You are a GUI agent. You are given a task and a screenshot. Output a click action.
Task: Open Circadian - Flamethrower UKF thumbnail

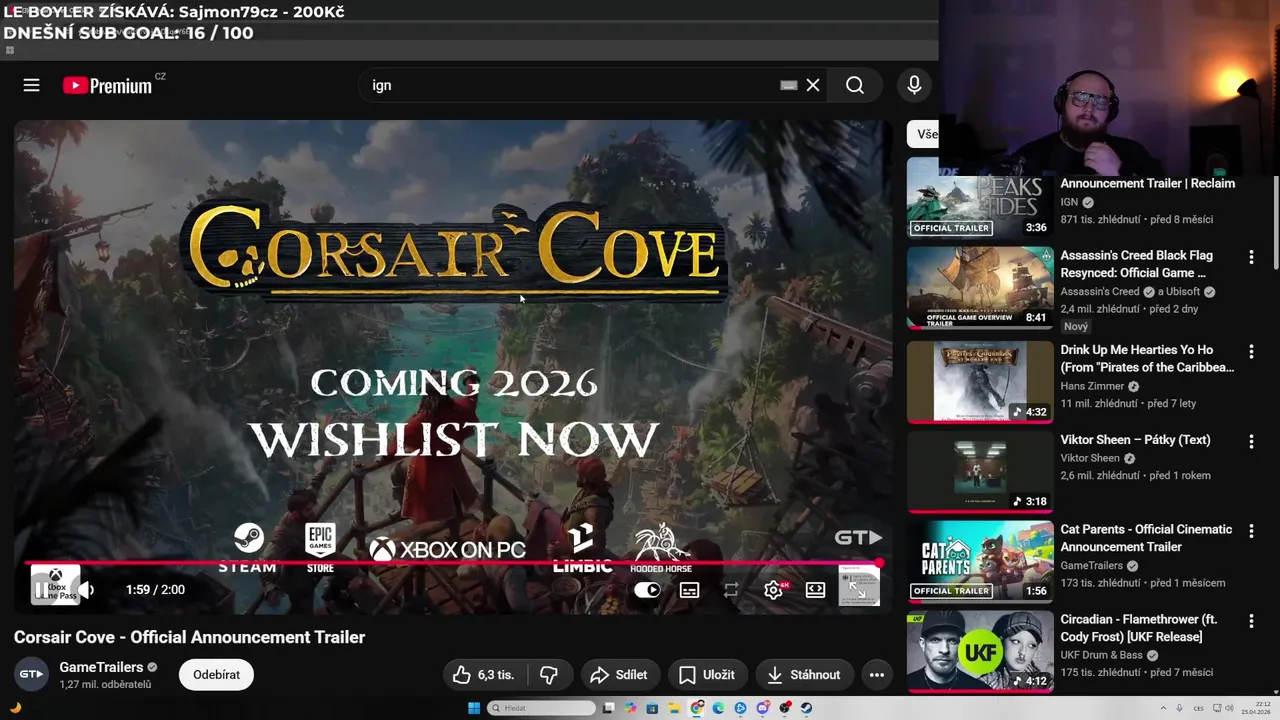[980, 652]
